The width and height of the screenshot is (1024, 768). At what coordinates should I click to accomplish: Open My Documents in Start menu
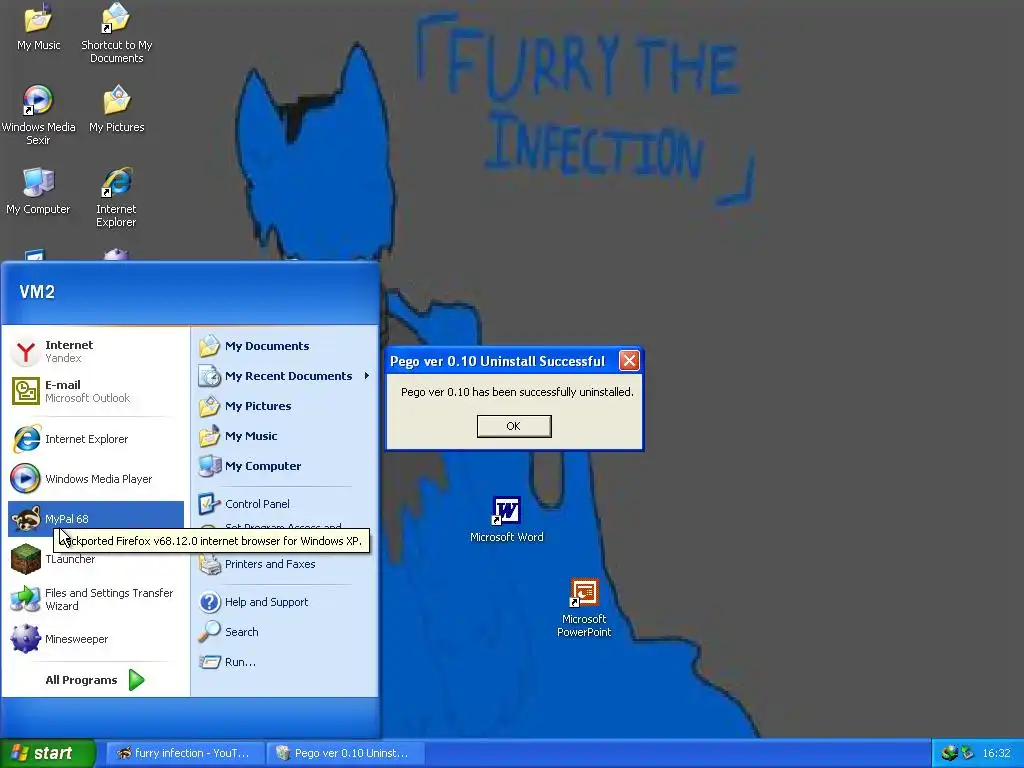(285, 346)
